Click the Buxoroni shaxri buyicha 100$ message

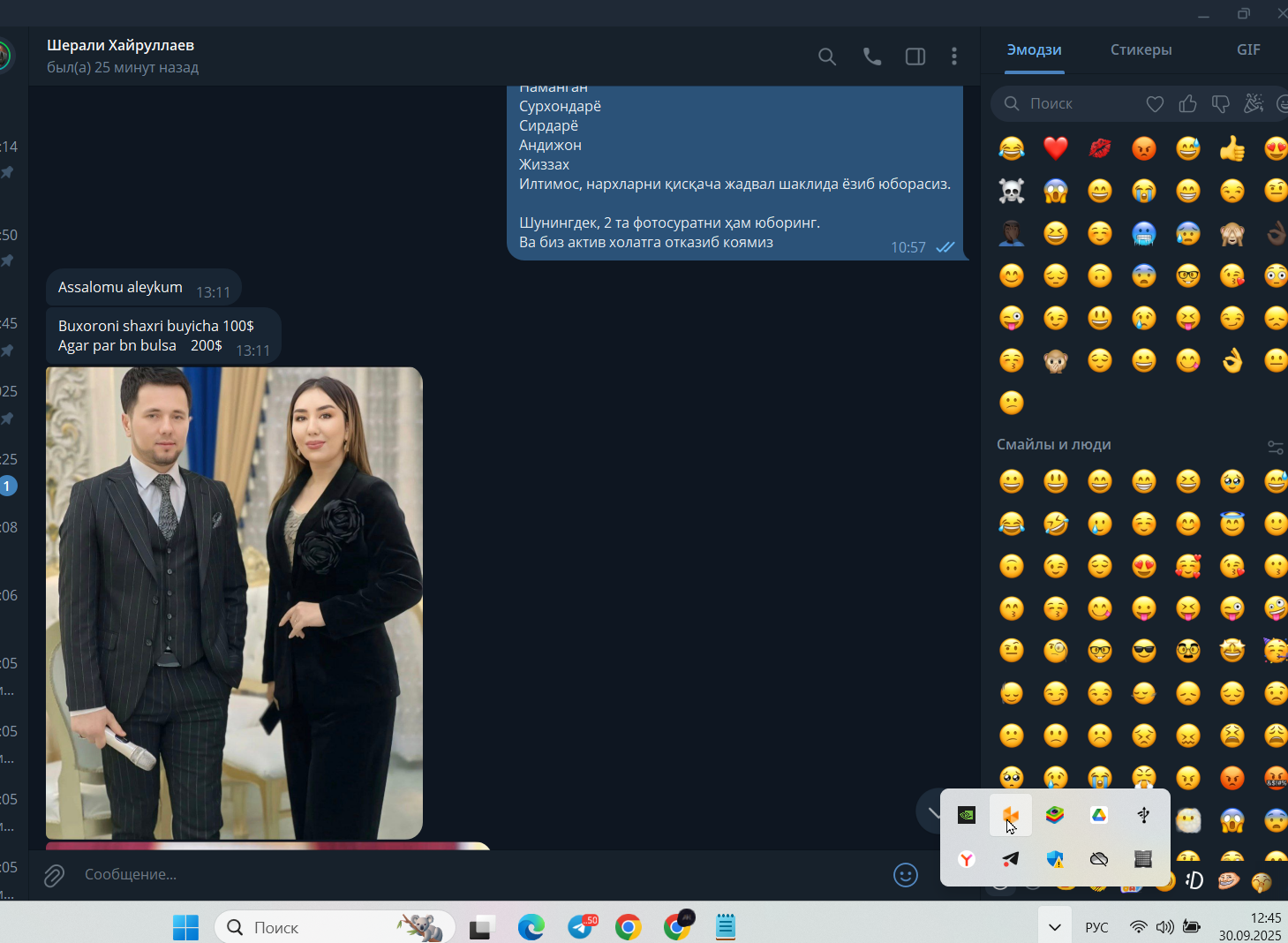click(164, 336)
